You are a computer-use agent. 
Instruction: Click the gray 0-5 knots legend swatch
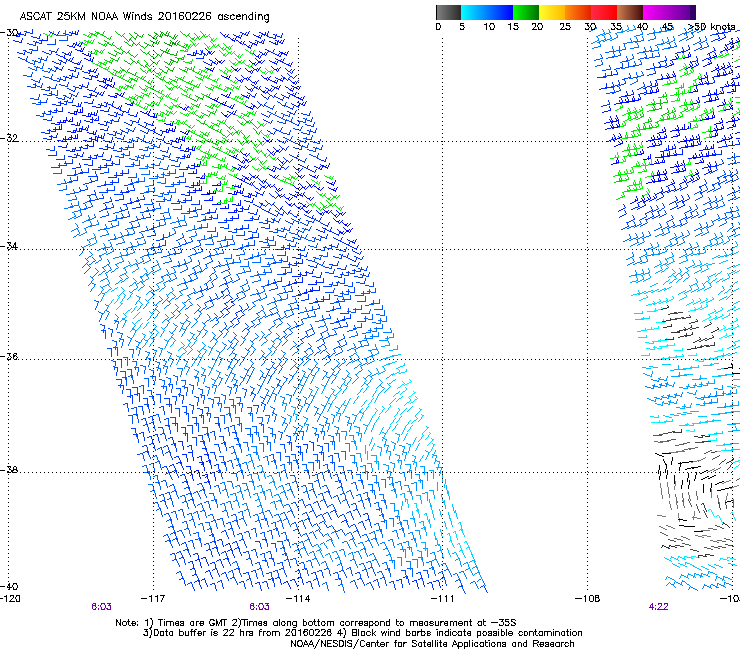448,12
